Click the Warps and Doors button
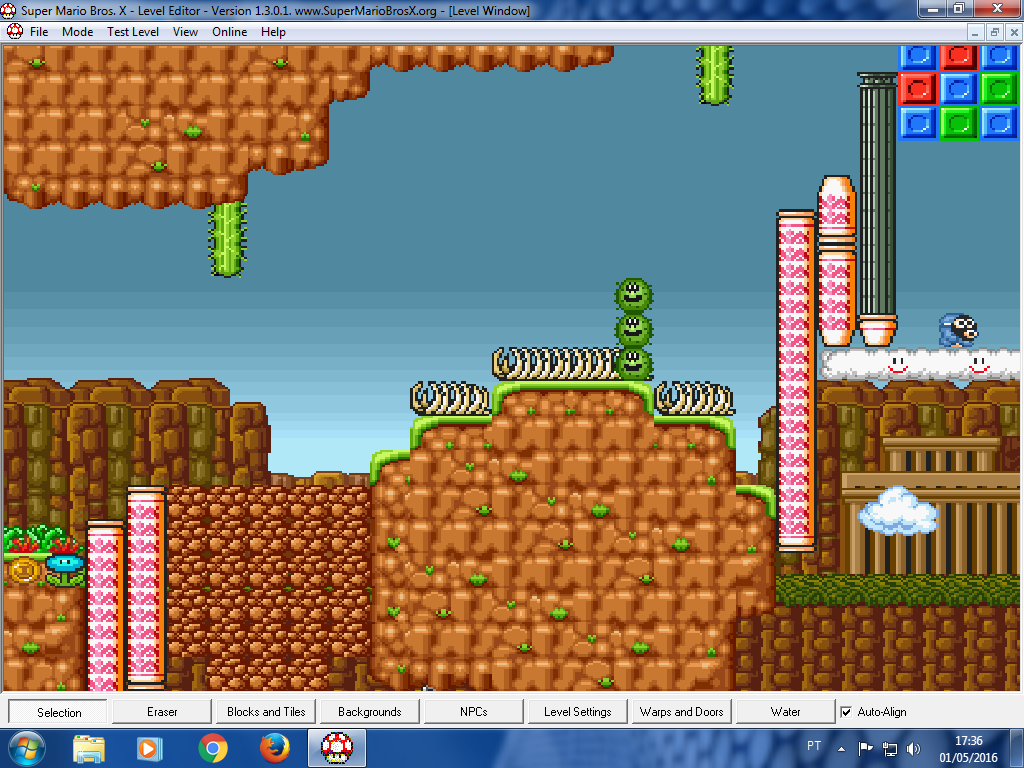1024x768 pixels. [x=681, y=712]
